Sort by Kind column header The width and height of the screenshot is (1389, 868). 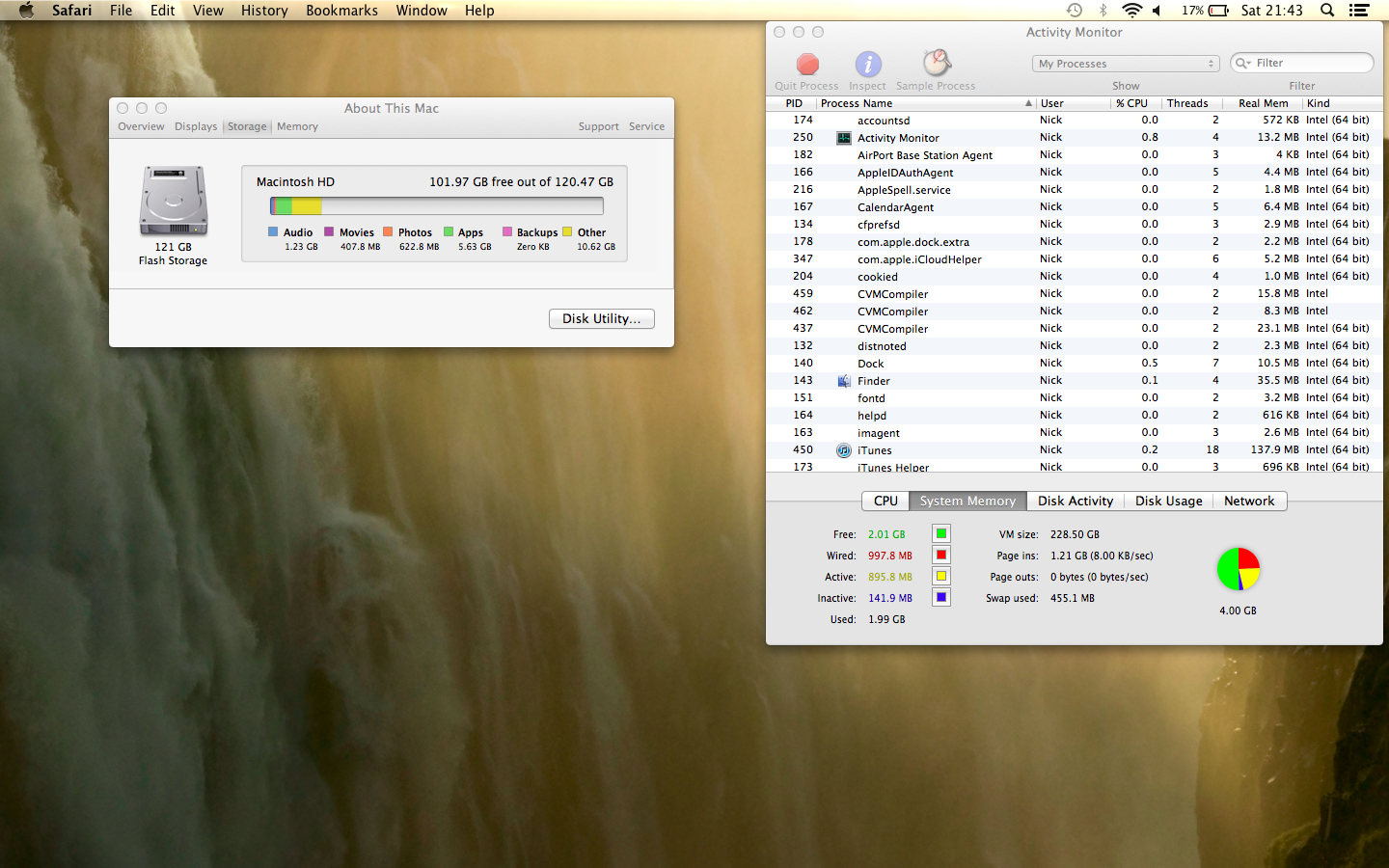1342,103
